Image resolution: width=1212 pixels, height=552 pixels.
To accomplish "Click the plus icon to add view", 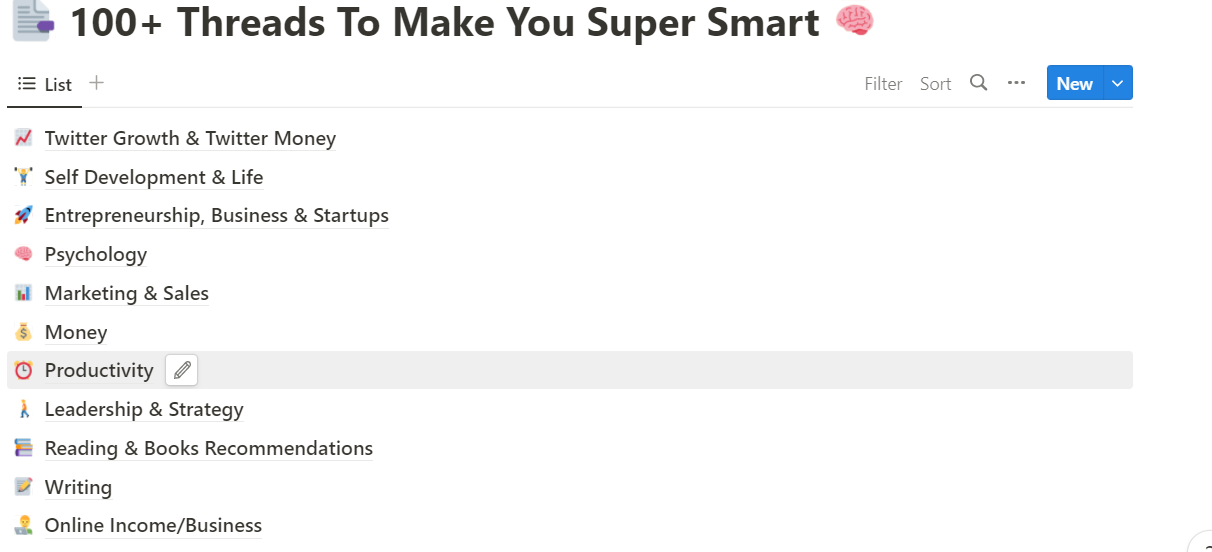I will 96,83.
